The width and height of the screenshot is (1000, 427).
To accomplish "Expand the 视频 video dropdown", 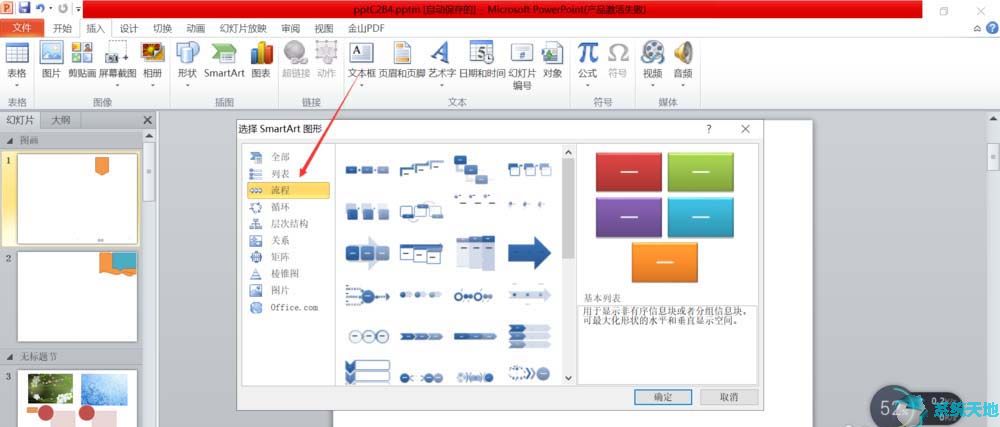I will 652,86.
